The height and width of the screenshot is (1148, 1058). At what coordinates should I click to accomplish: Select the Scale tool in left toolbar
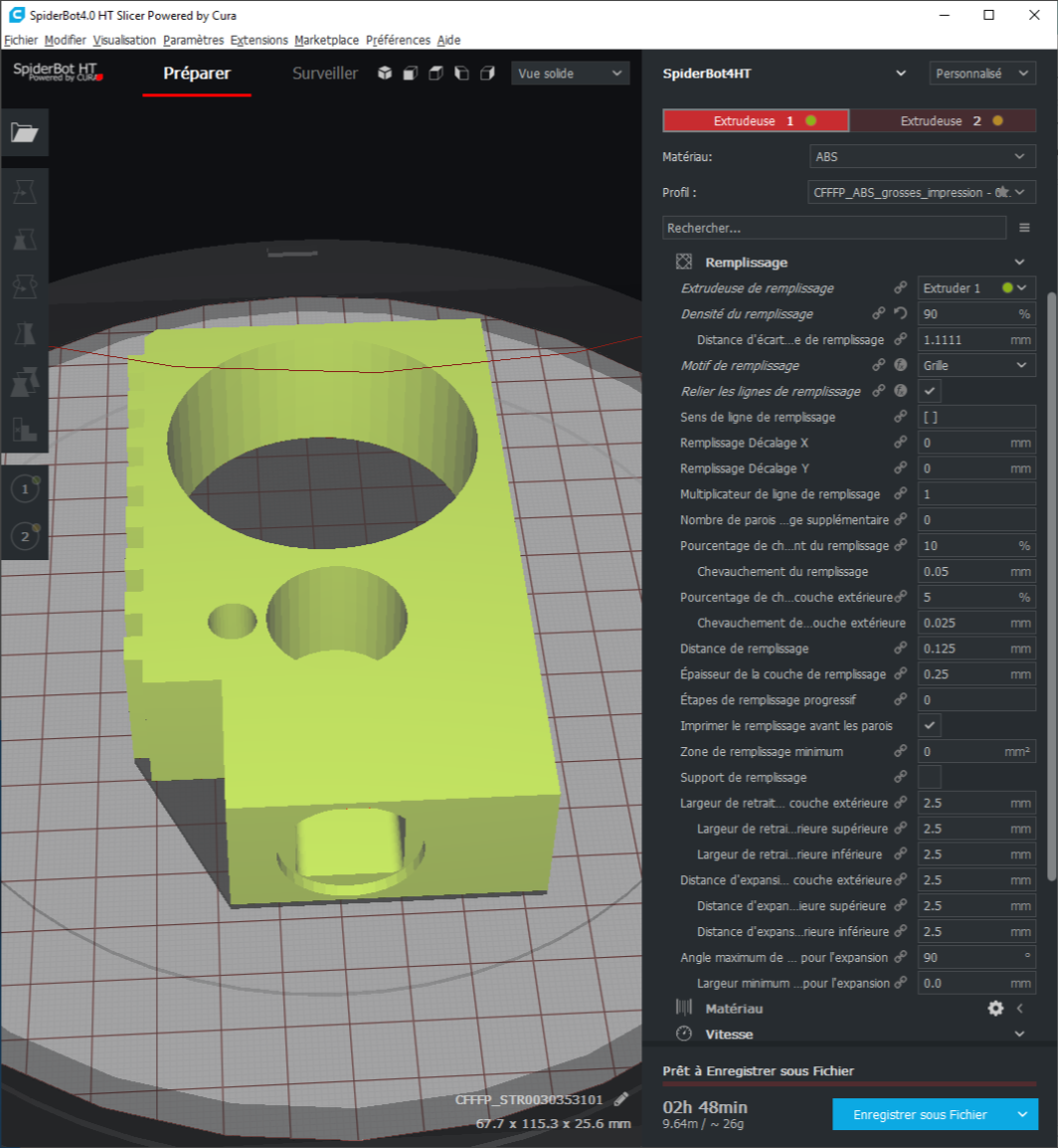pyautogui.click(x=24, y=239)
